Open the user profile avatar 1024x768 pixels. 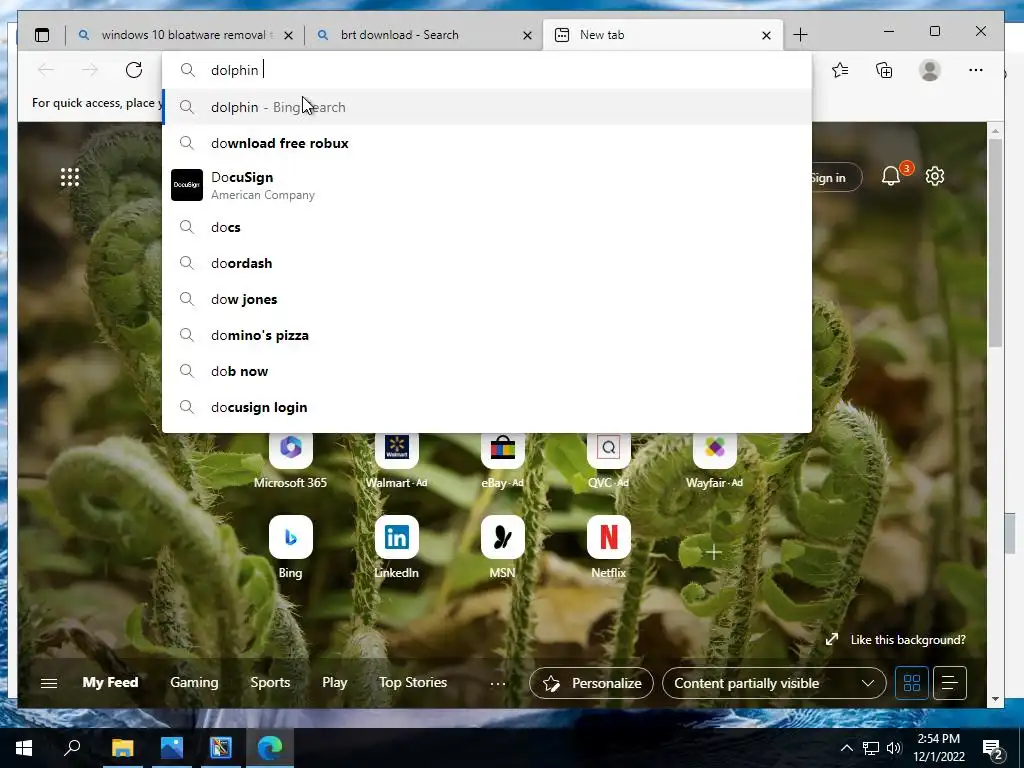tap(929, 70)
